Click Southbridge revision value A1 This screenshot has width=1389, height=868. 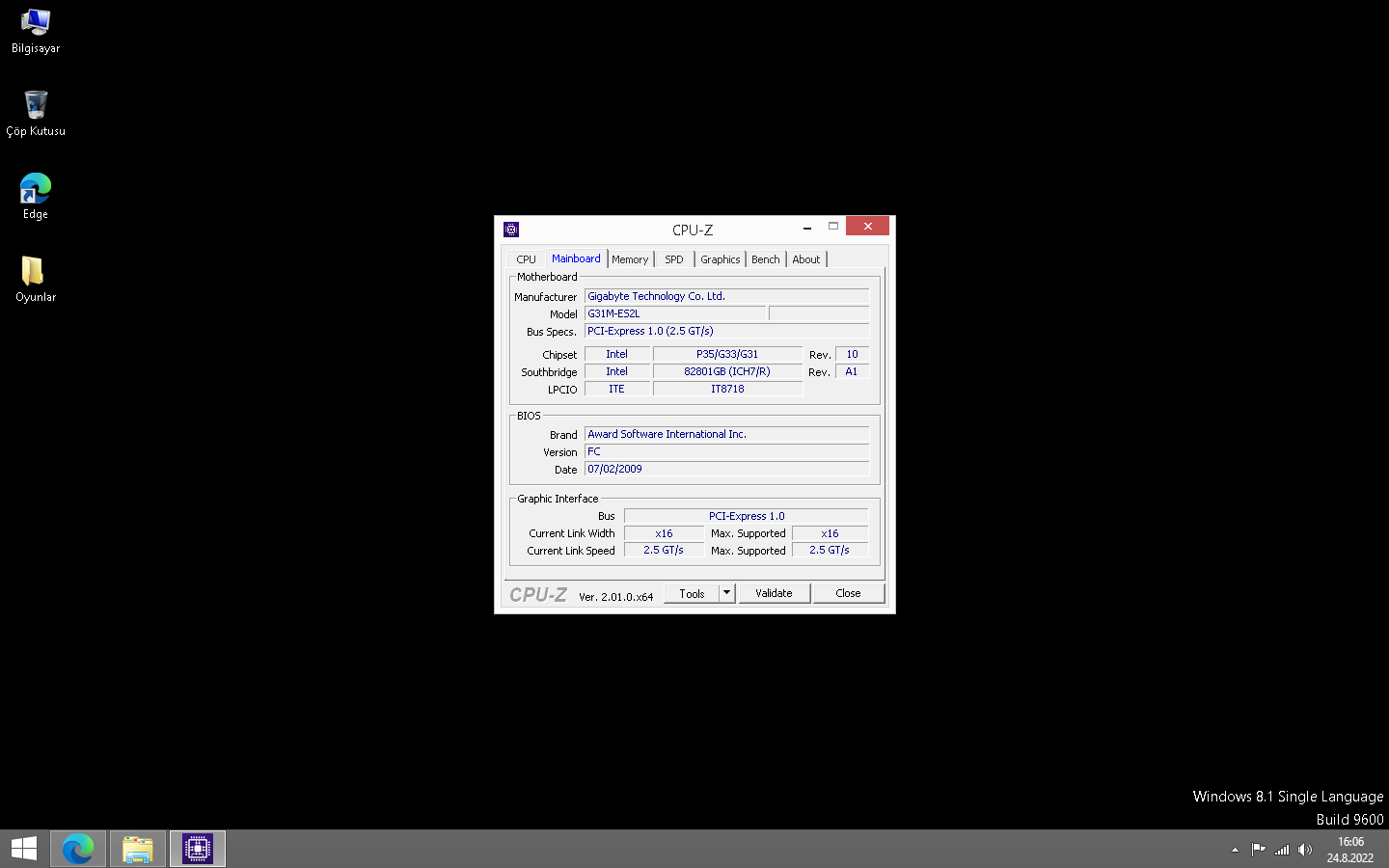852,371
